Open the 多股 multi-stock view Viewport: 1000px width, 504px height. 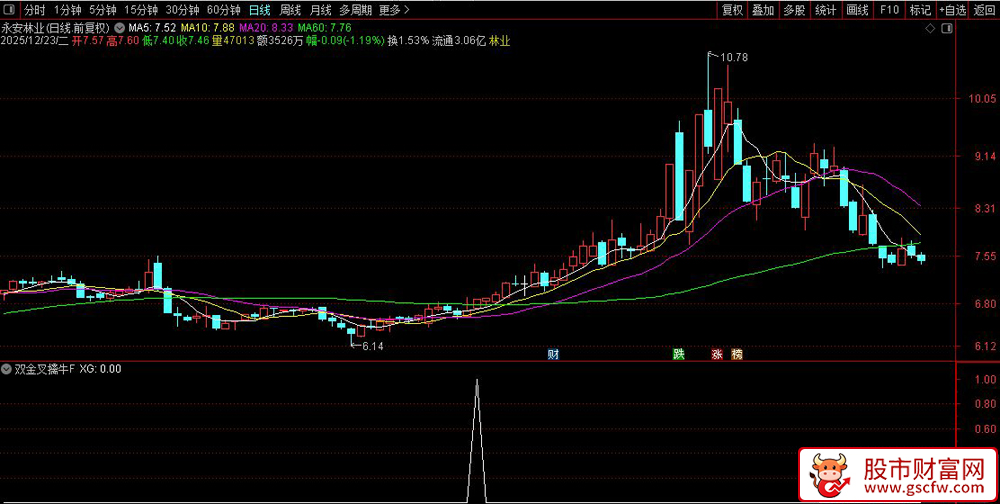[x=794, y=10]
